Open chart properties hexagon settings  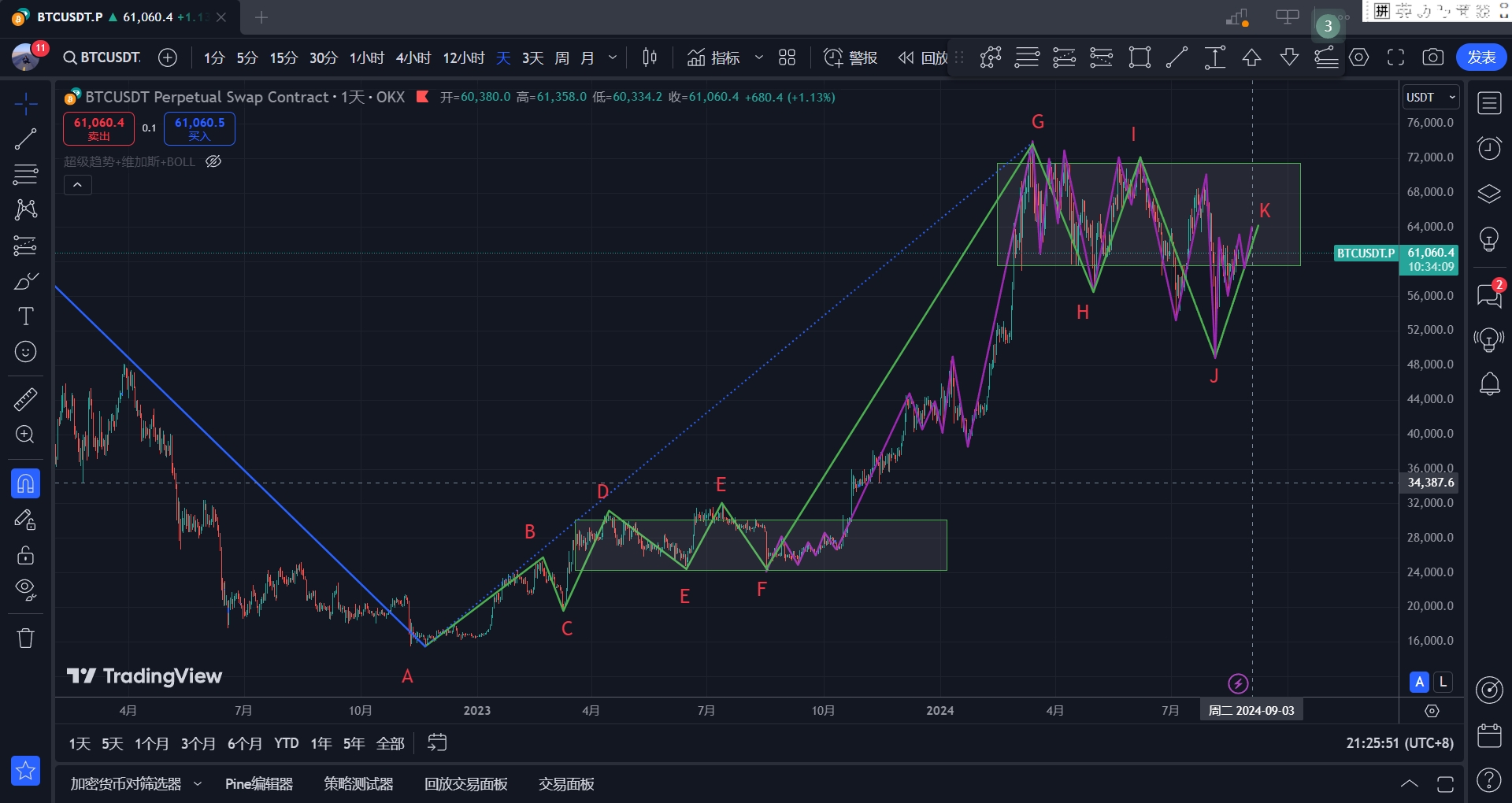[x=1359, y=57]
